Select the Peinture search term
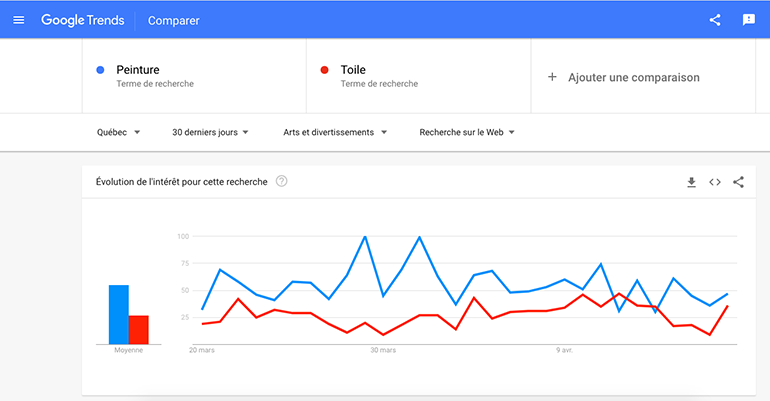Image resolution: width=770 pixels, height=401 pixels. (138, 70)
